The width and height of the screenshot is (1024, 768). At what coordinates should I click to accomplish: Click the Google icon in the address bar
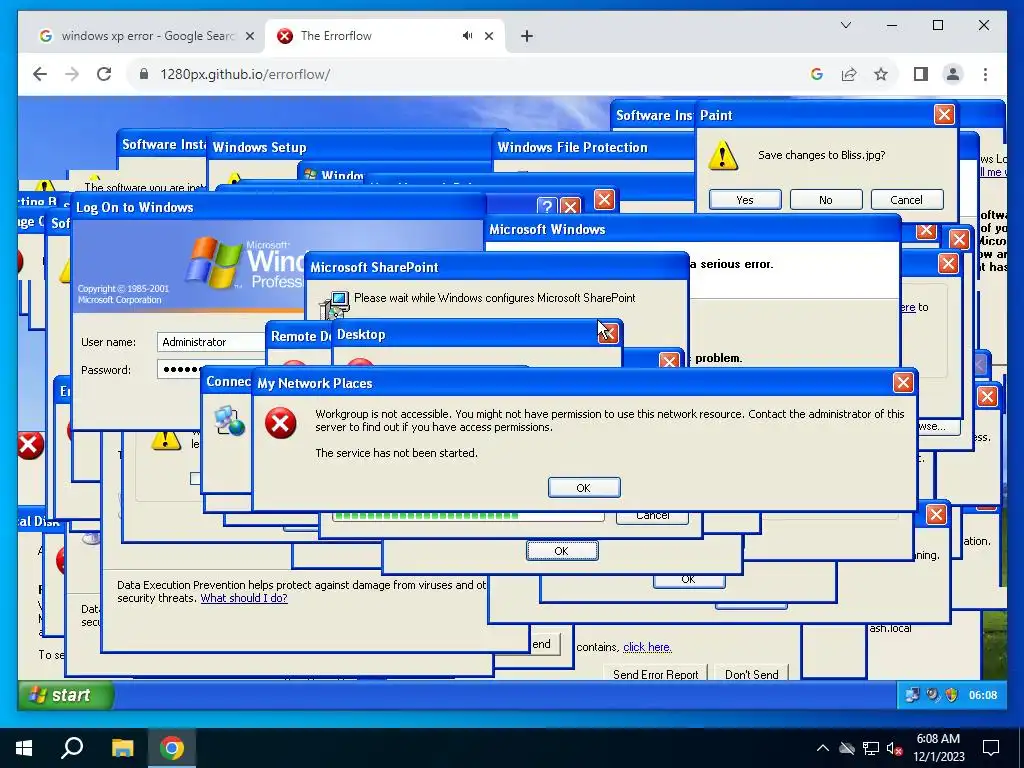pos(816,74)
